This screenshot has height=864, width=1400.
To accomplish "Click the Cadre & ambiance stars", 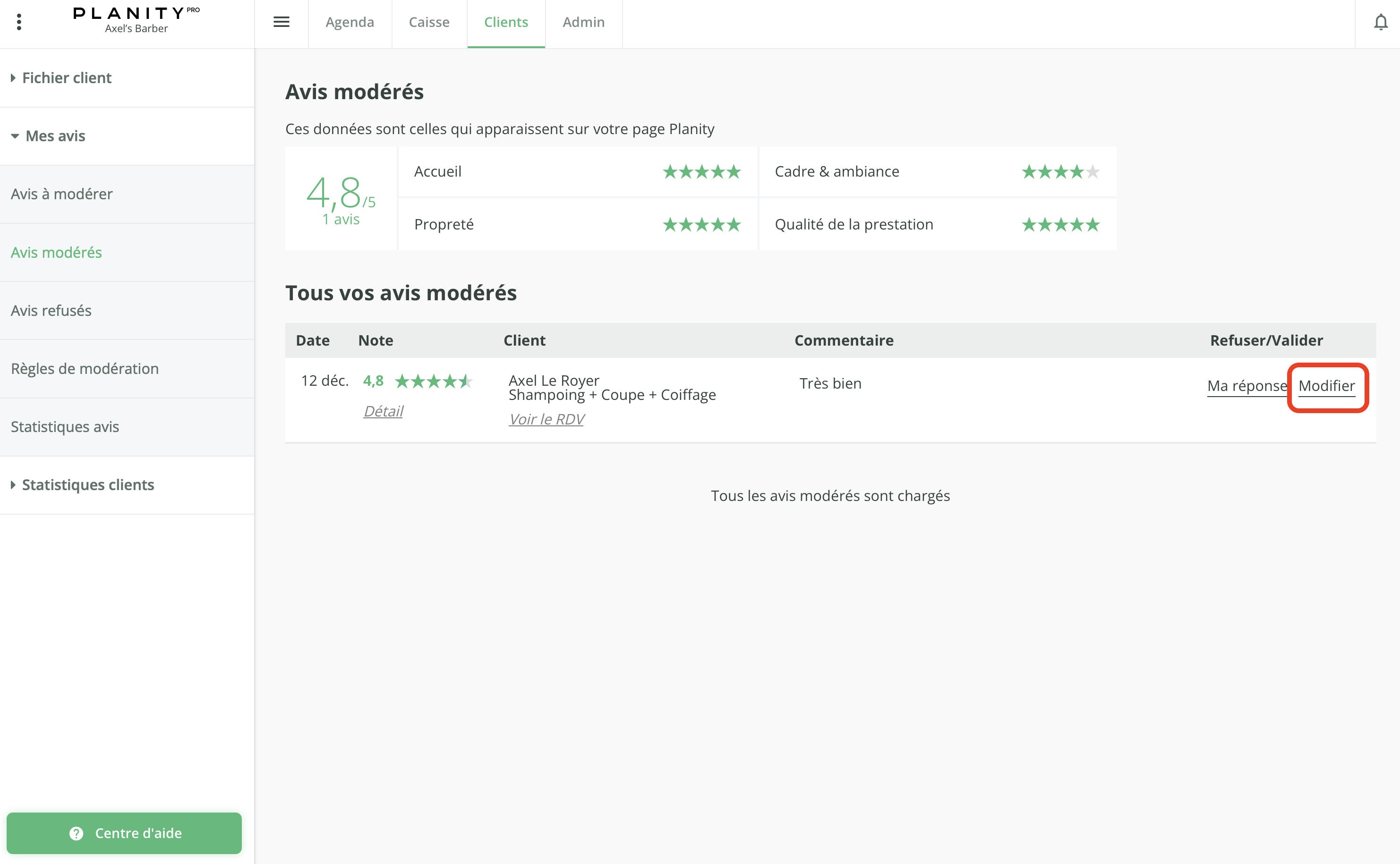I will tap(1060, 172).
